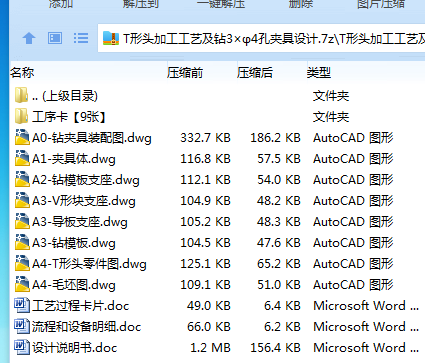Viewport: 425px width, 363px height.
Task: Click the A3-导板支座.dwg file icon
Action: coord(22,221)
